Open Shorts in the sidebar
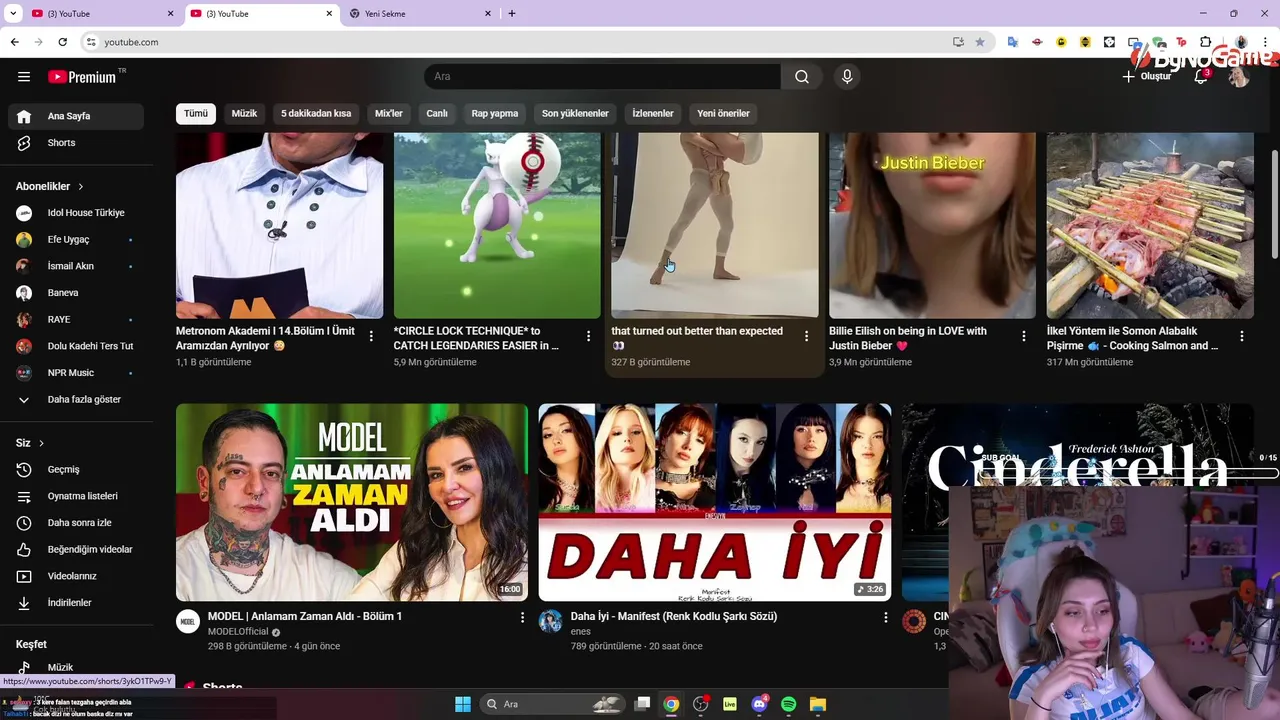Image resolution: width=1280 pixels, height=720 pixels. (x=76, y=143)
